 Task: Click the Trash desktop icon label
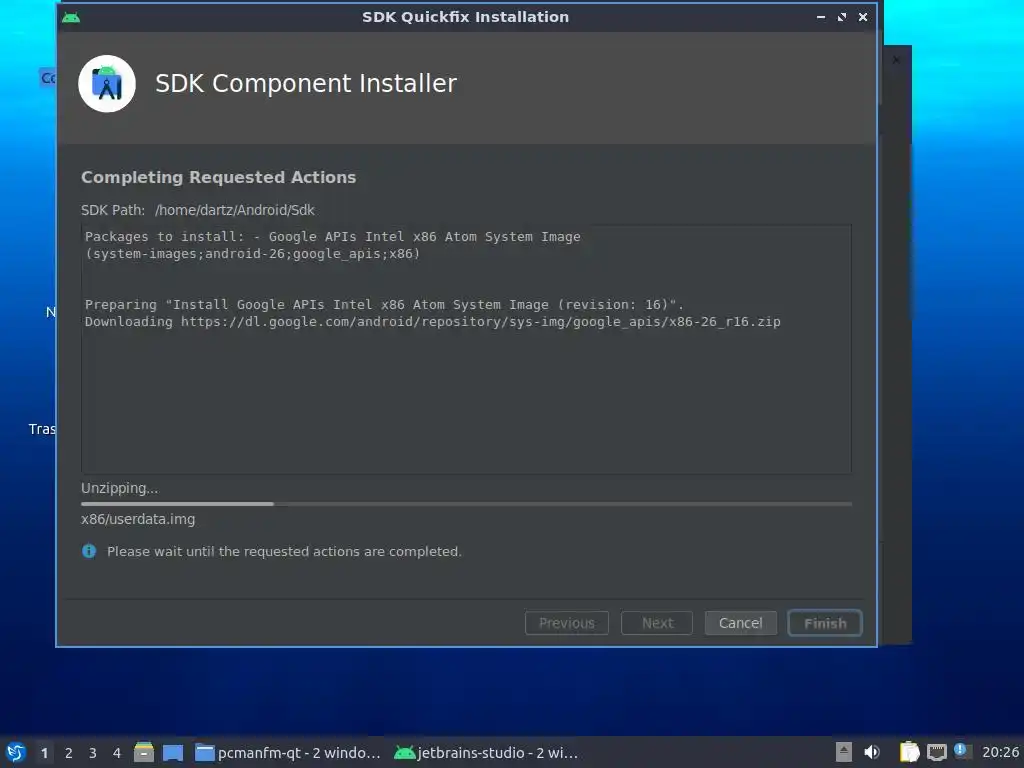42,429
